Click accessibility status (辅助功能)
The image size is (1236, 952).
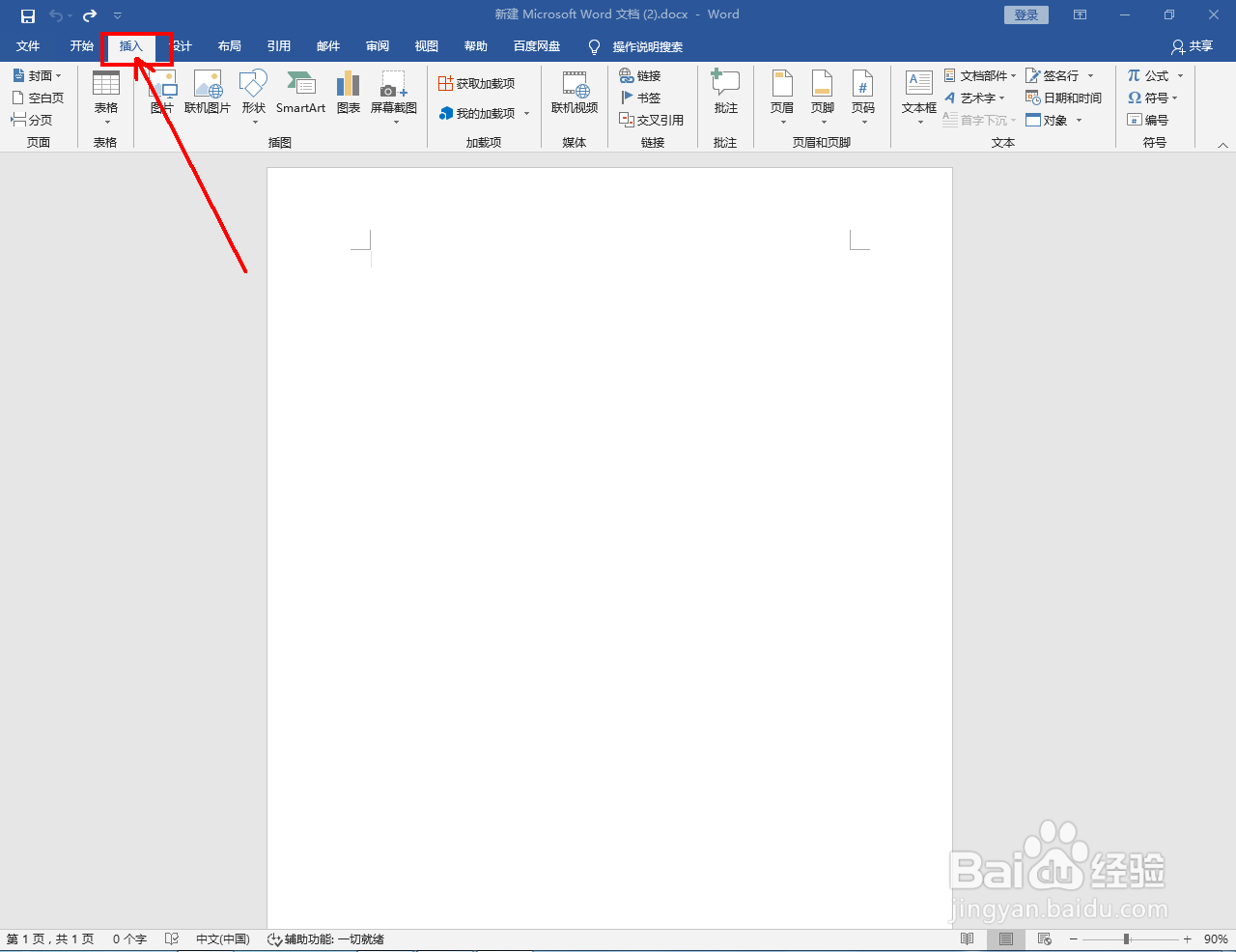point(326,939)
